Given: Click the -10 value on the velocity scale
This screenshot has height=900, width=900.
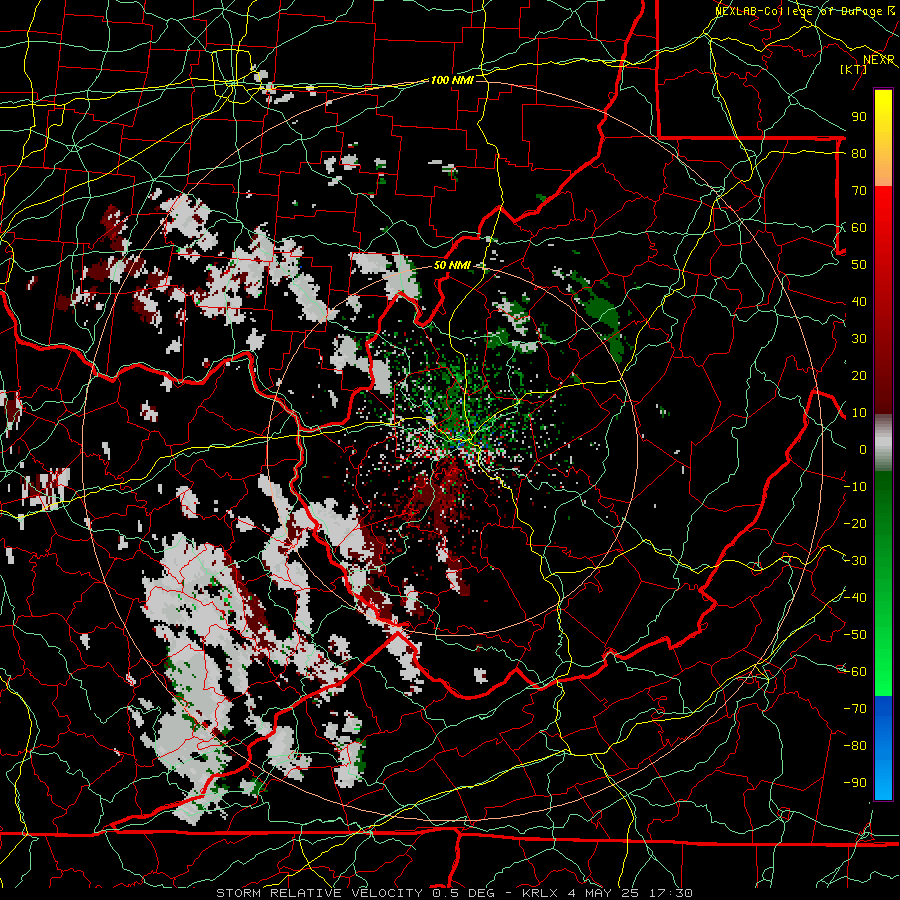Looking at the screenshot, I should (x=855, y=487).
